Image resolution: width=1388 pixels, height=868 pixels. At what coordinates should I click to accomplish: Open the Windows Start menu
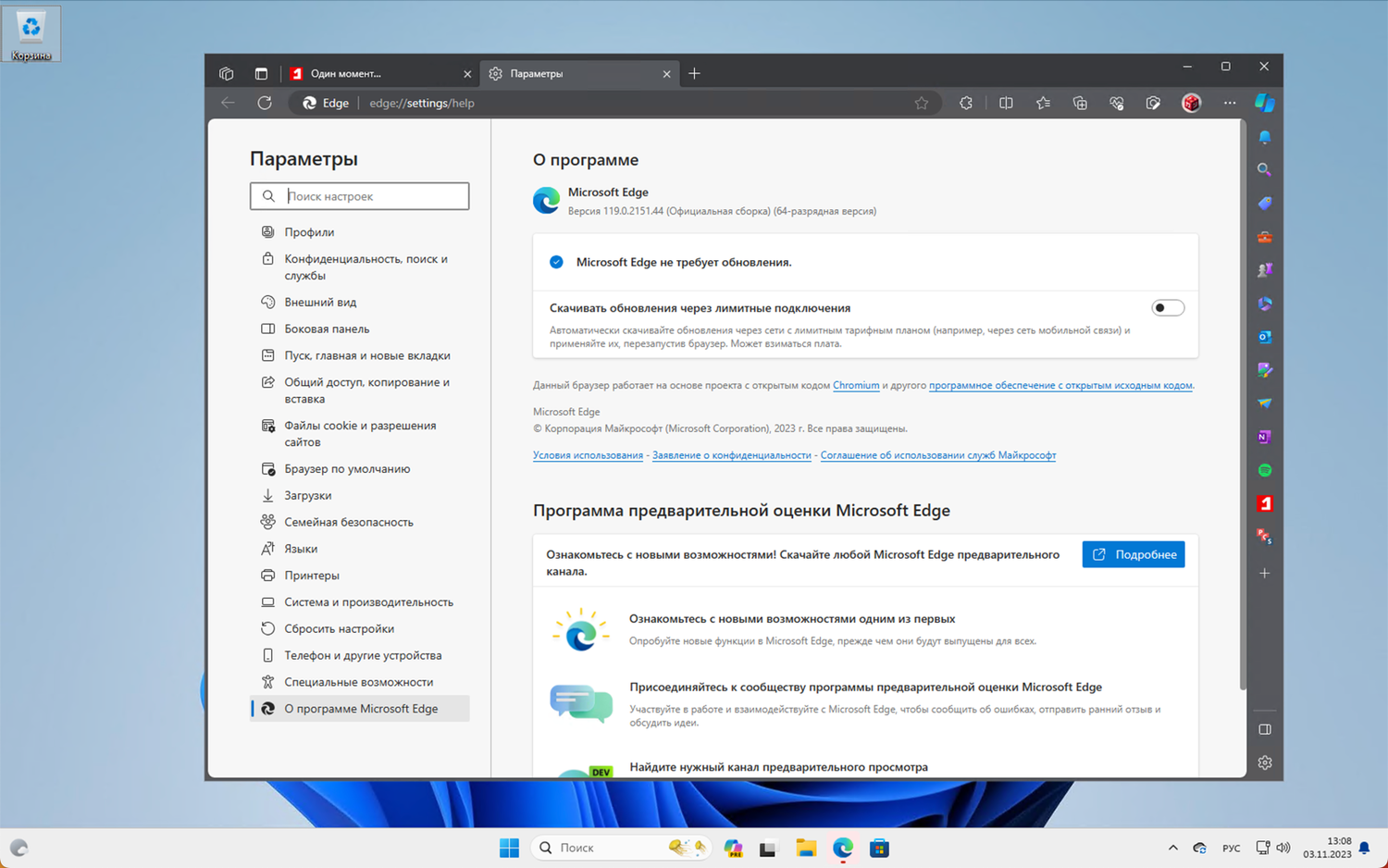[509, 848]
